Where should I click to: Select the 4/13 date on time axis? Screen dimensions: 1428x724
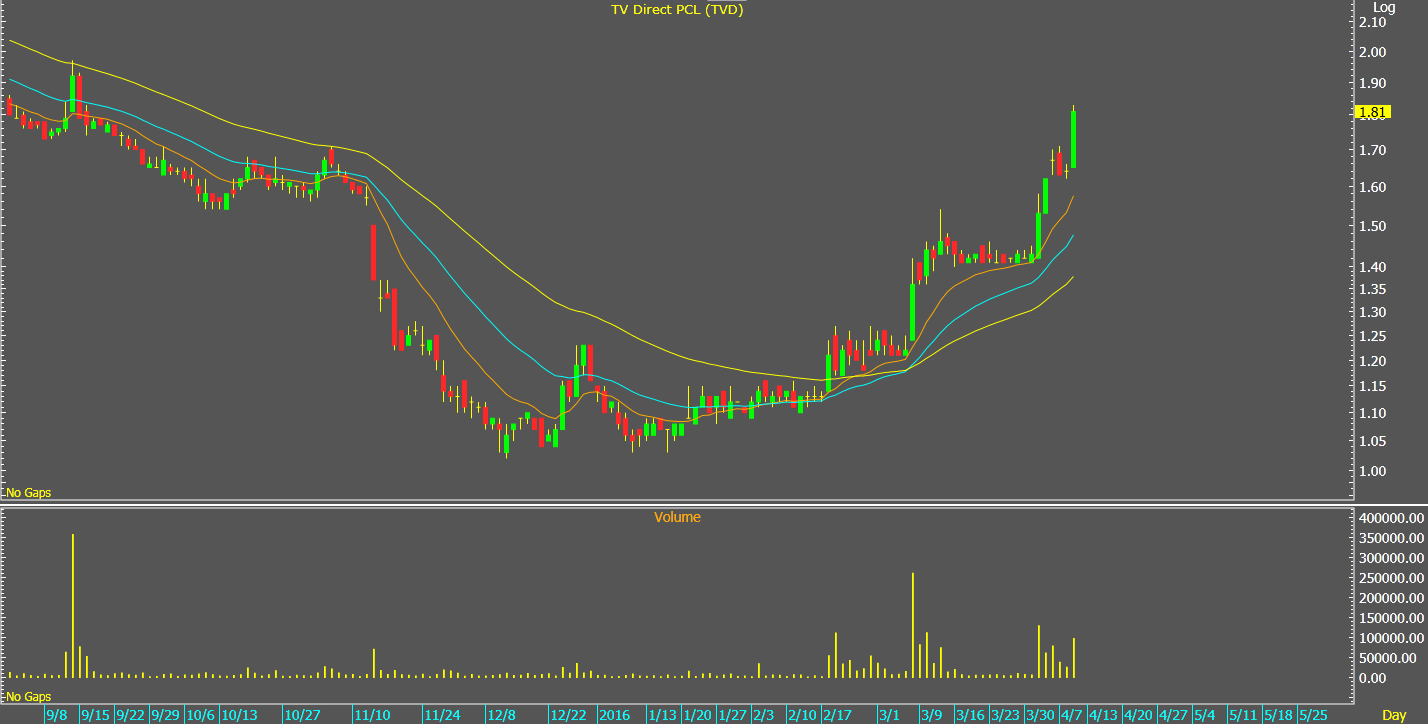click(1103, 715)
